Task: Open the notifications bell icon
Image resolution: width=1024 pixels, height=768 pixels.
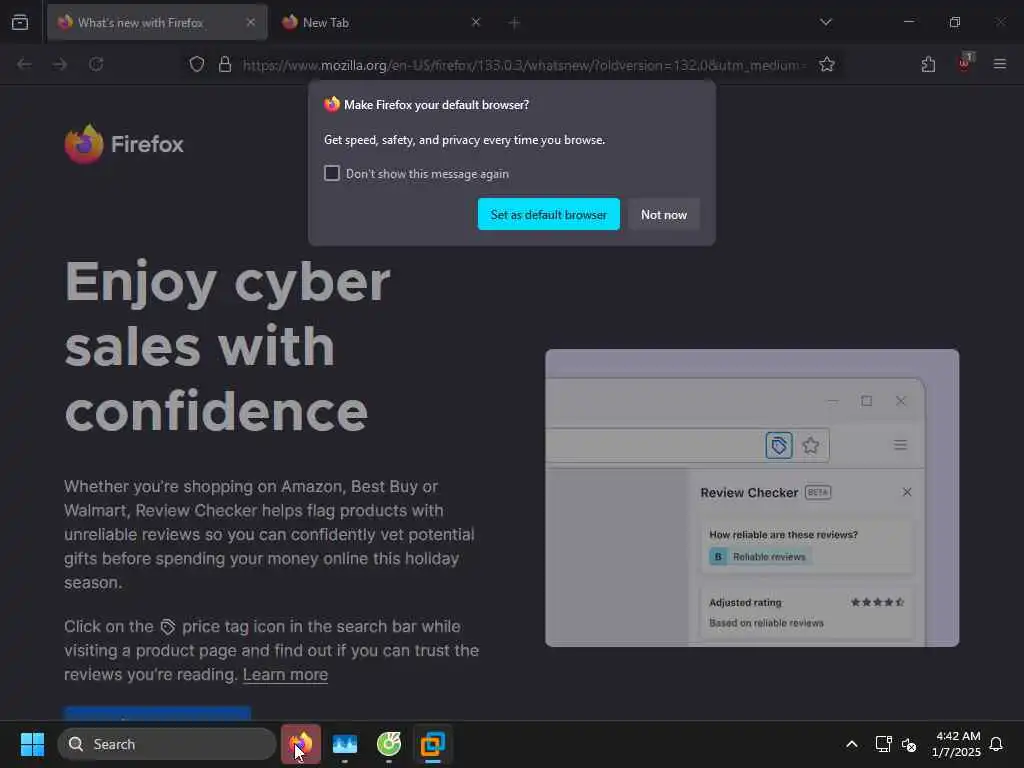Action: click(x=996, y=744)
